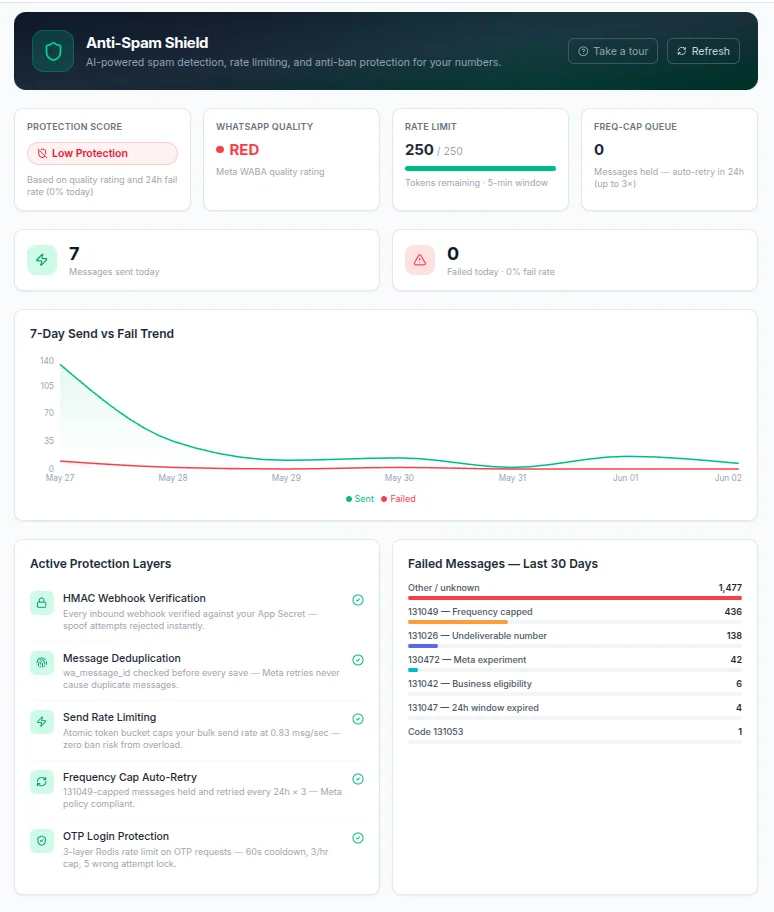Select the Send Rate Limiting title

[109, 717]
